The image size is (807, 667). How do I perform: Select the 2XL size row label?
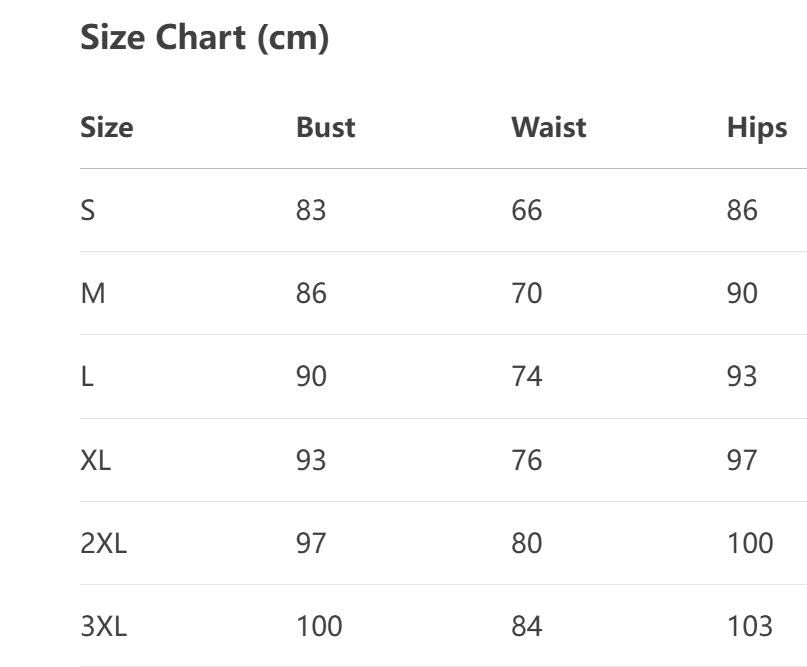tap(103, 543)
